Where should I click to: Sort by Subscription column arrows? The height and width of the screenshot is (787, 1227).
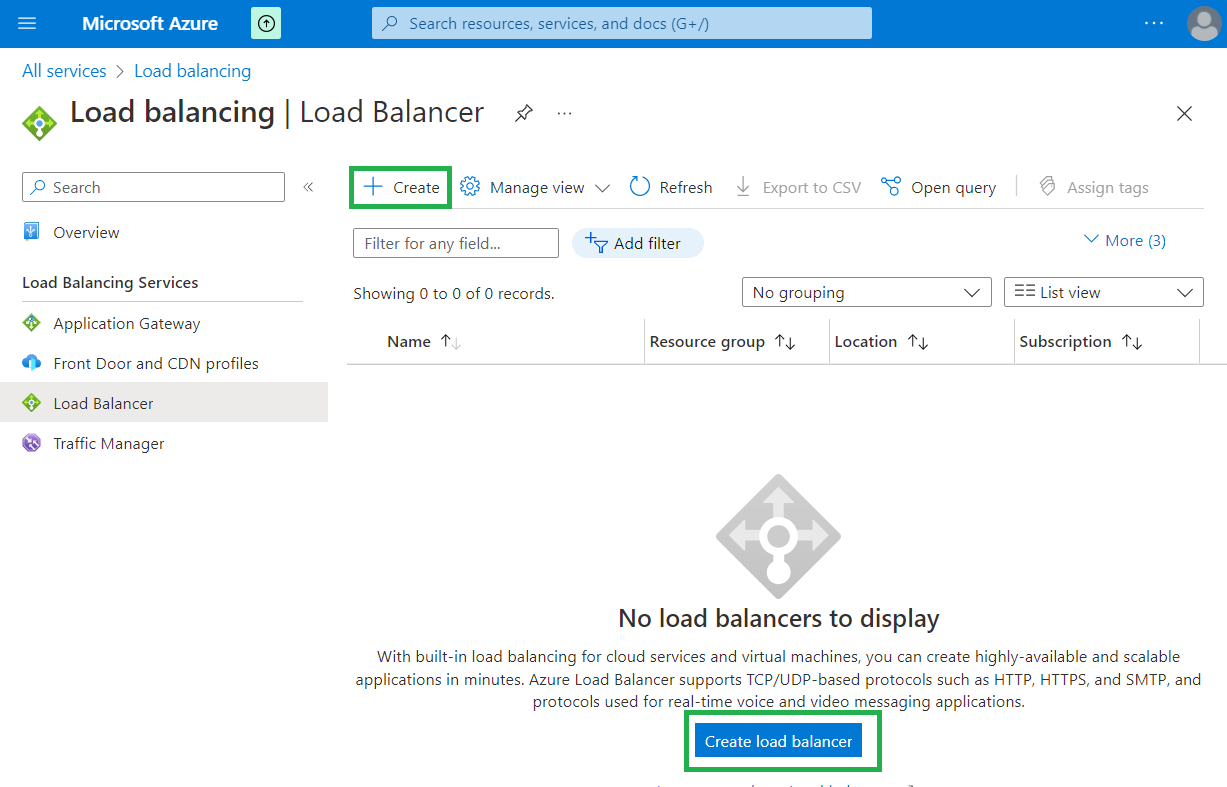click(x=1132, y=342)
